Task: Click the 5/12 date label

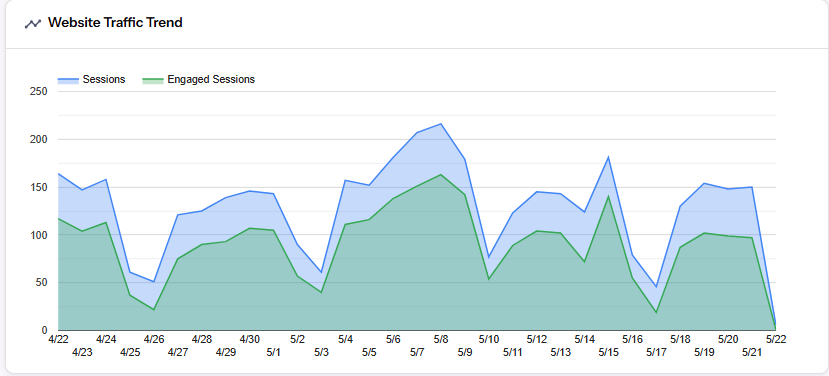Action: [x=537, y=340]
